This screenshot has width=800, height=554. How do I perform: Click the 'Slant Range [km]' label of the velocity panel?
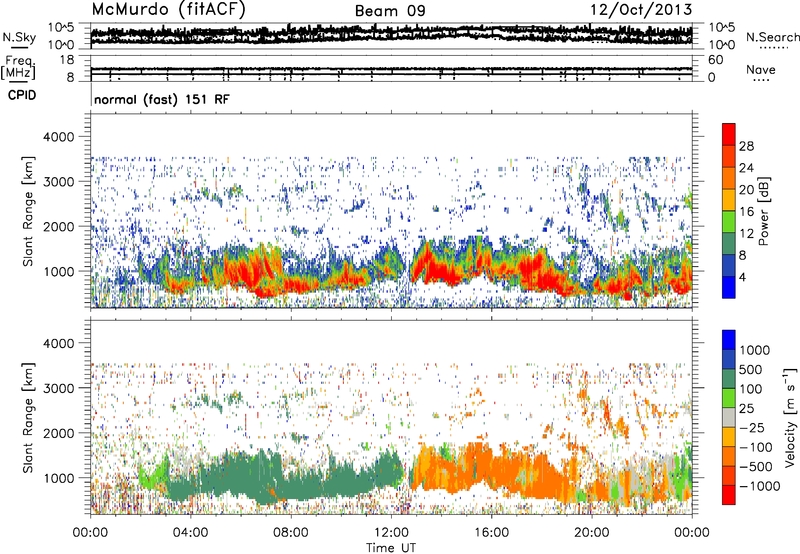[28, 418]
